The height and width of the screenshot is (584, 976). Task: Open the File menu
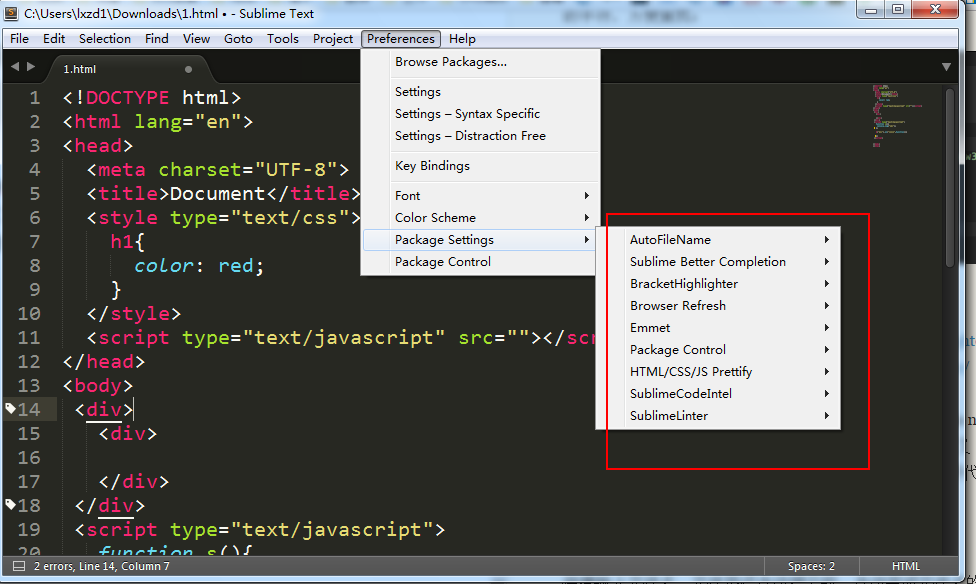(x=19, y=39)
